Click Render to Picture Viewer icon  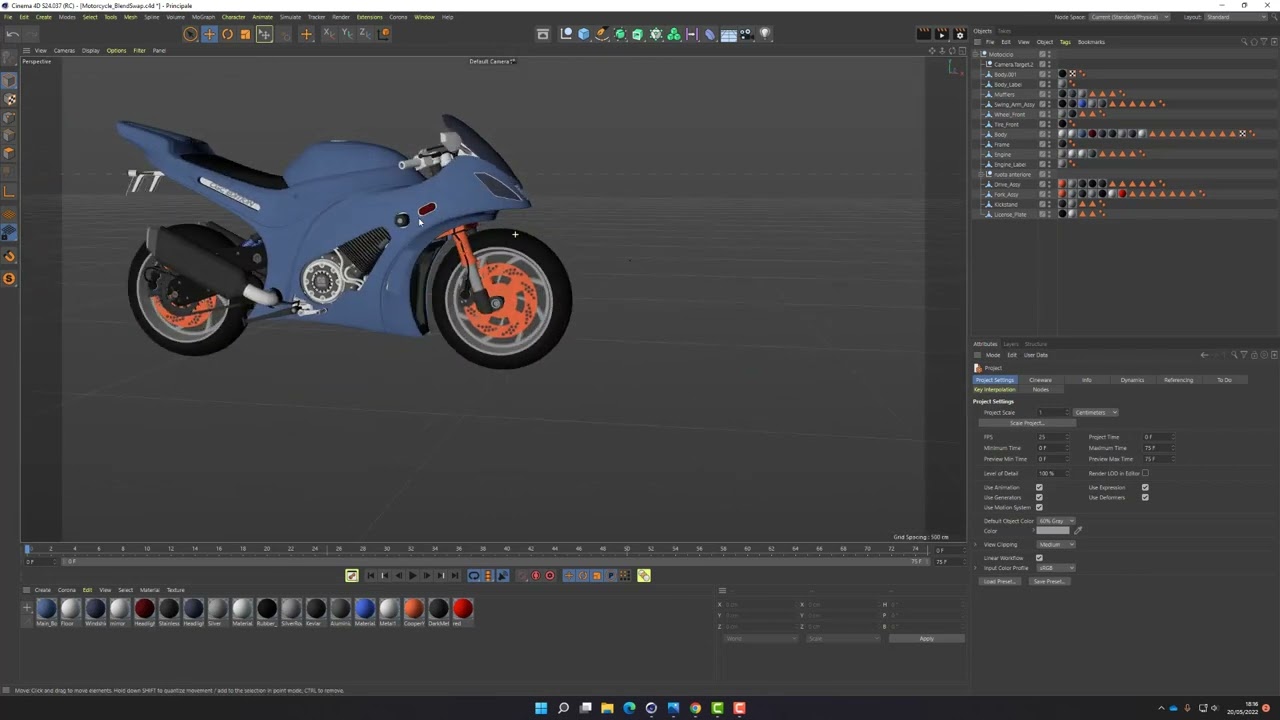click(x=941, y=34)
